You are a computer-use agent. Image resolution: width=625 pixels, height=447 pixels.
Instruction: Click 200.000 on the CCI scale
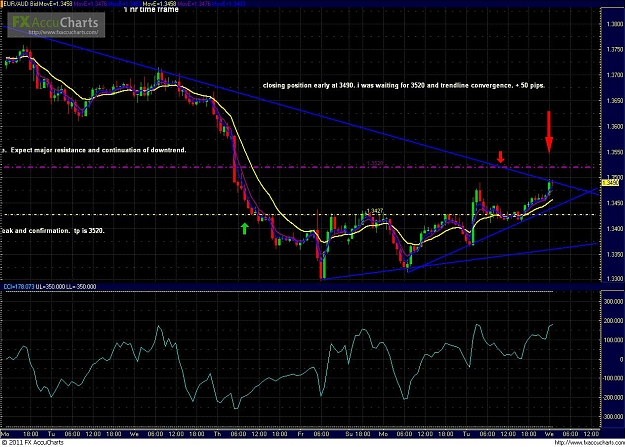(614, 321)
